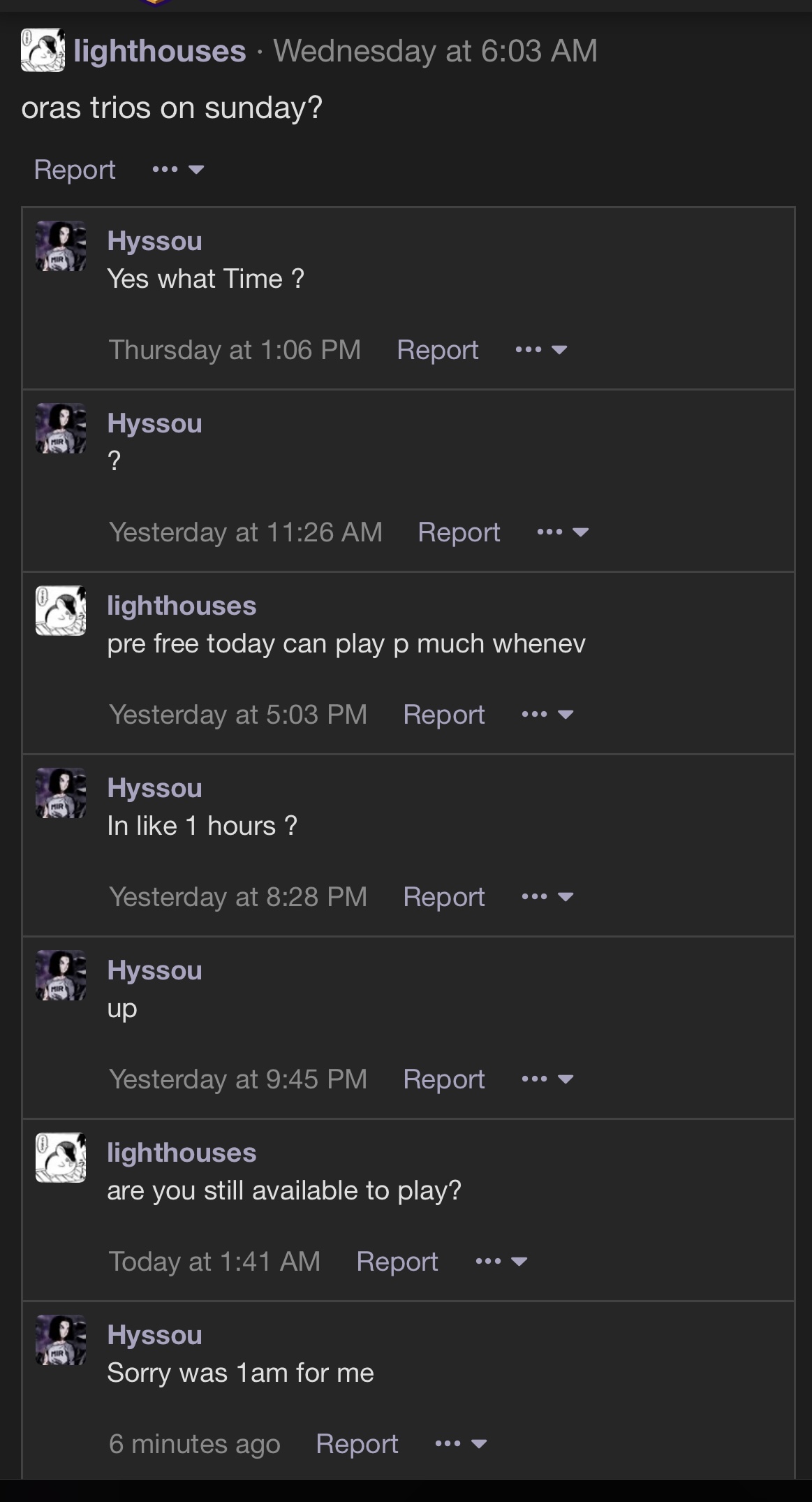Open options dropdown on 'Sorry was 1am for me'

[461, 1444]
